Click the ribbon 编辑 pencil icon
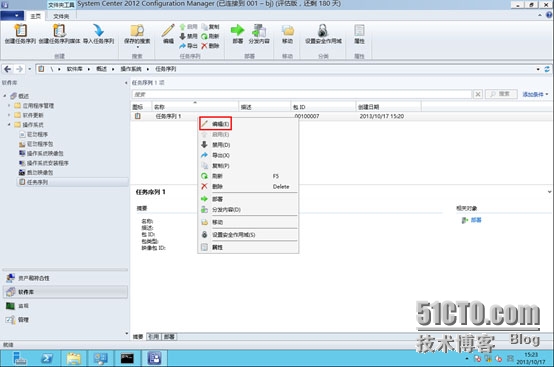The image size is (554, 367). pyautogui.click(x=168, y=30)
